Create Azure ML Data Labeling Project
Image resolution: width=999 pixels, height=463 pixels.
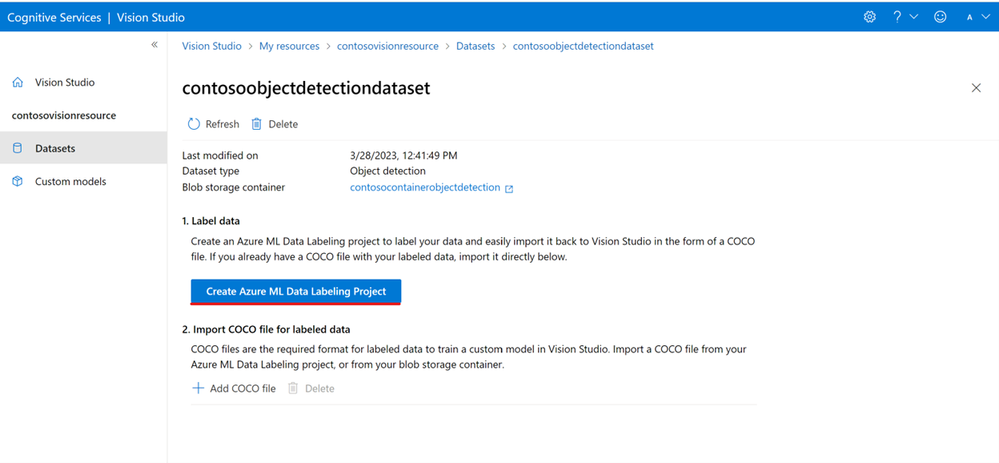click(x=296, y=291)
